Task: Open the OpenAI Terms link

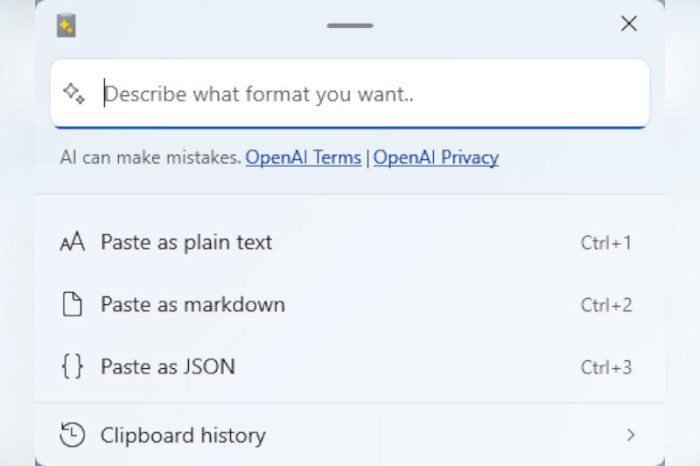Action: 303,157
